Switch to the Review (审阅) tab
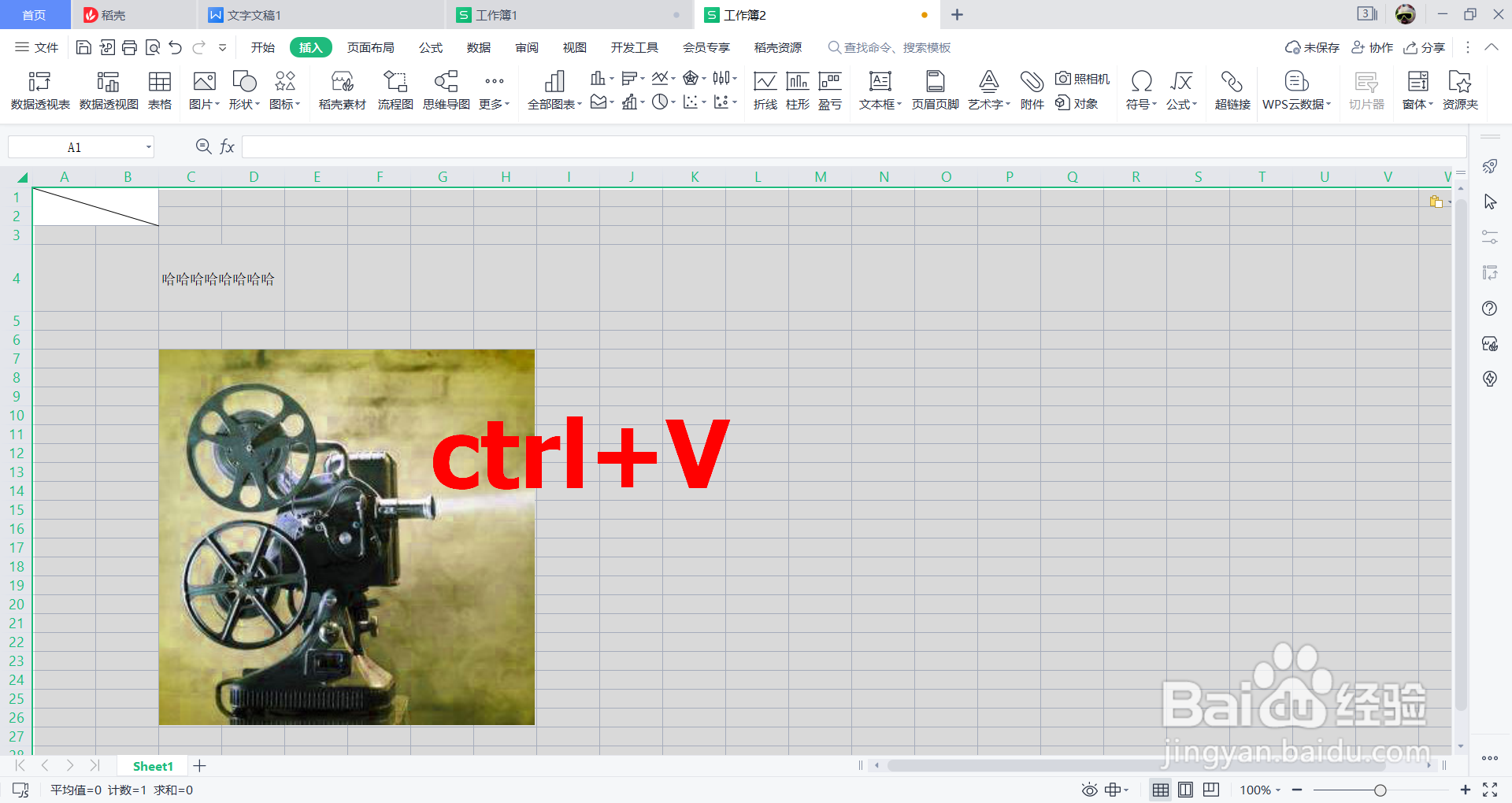Viewport: 1512px width, 803px height. [527, 47]
